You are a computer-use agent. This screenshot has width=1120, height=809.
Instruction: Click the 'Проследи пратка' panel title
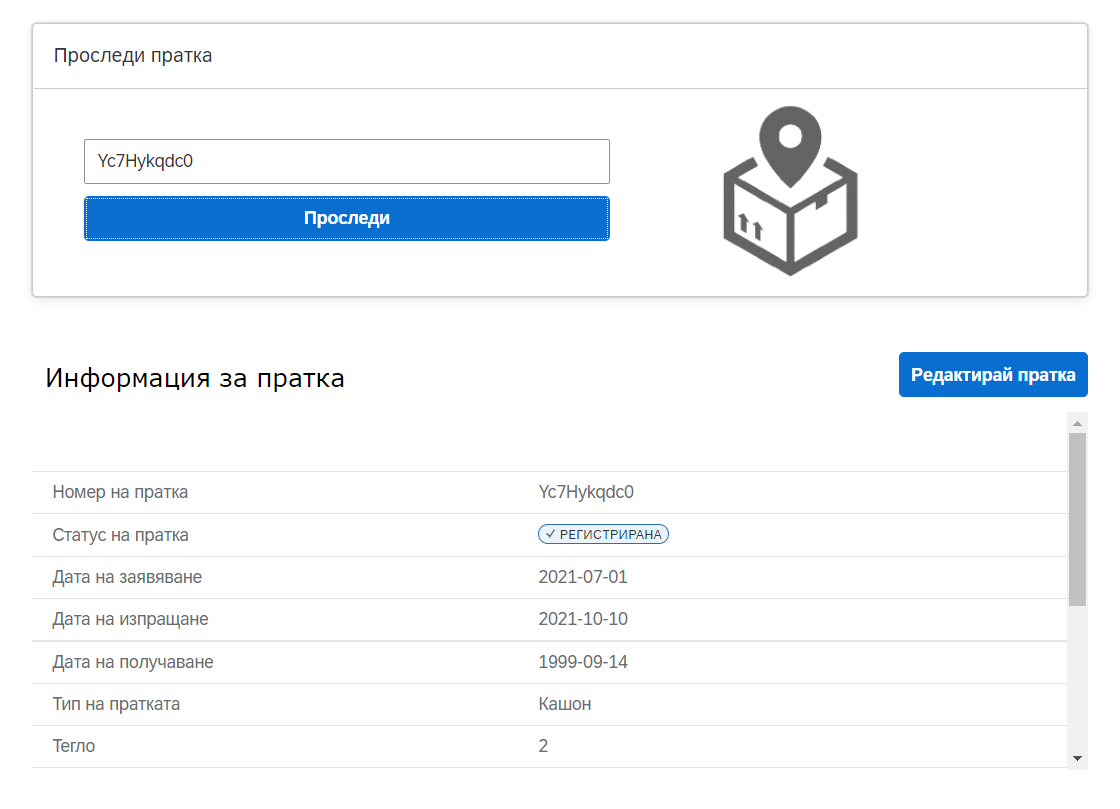[133, 56]
